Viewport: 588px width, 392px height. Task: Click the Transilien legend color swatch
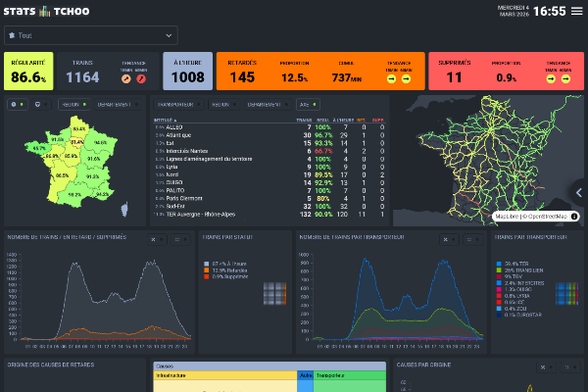coord(499,270)
